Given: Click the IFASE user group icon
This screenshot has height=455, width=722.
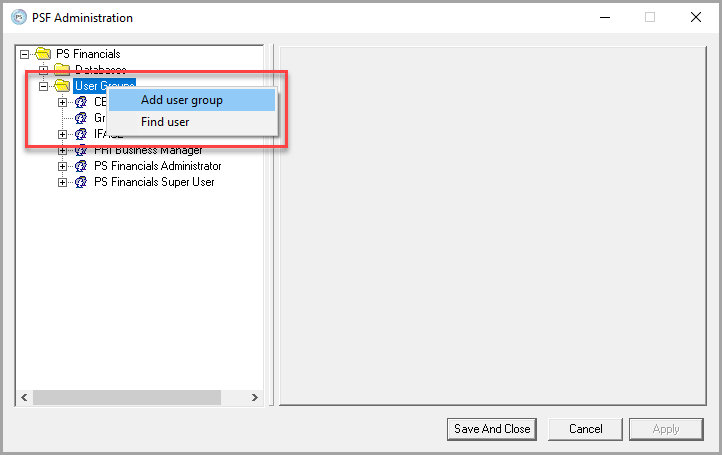Looking at the screenshot, I should (x=81, y=134).
